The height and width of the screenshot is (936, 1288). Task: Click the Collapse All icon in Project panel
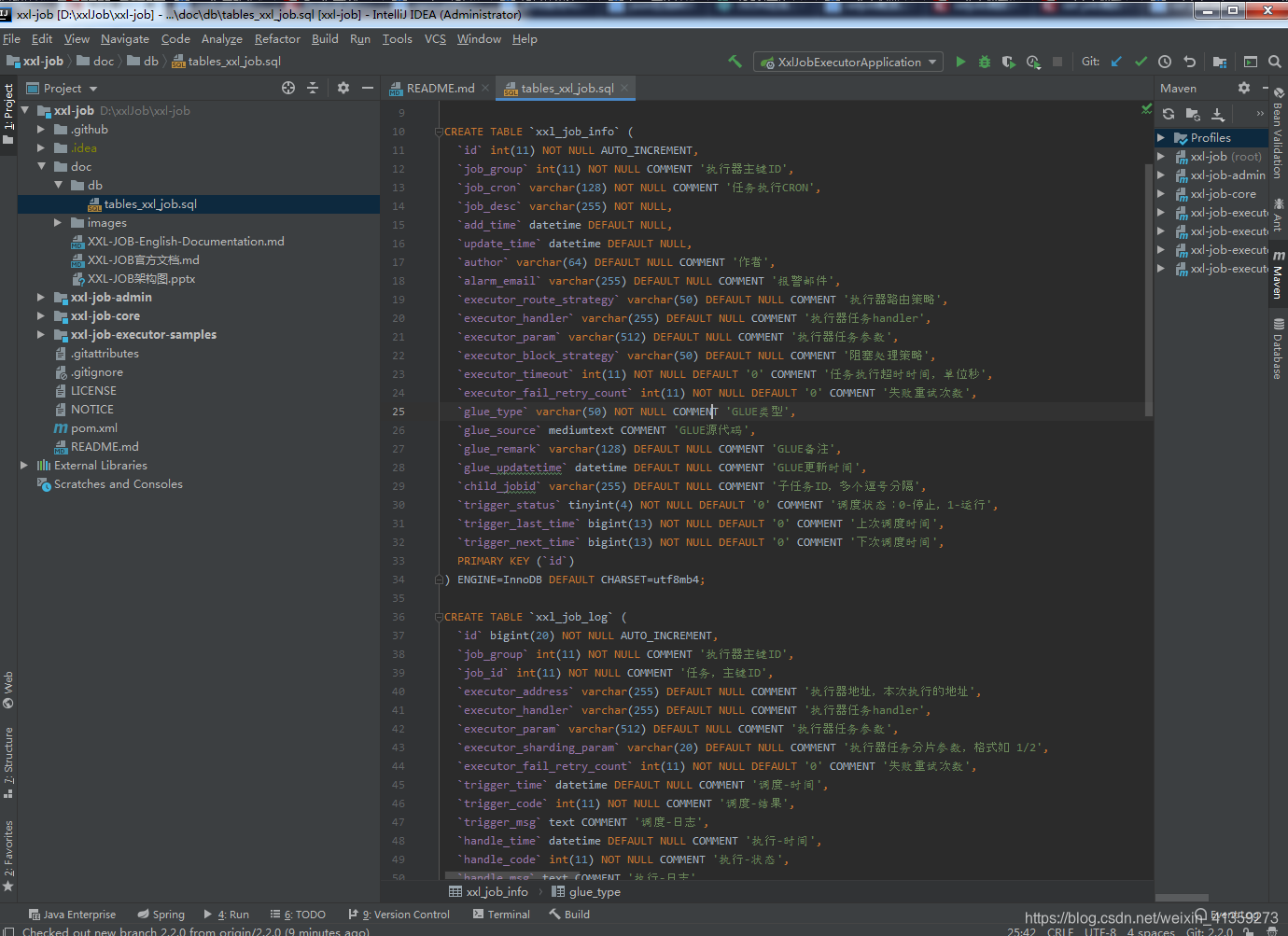(313, 88)
